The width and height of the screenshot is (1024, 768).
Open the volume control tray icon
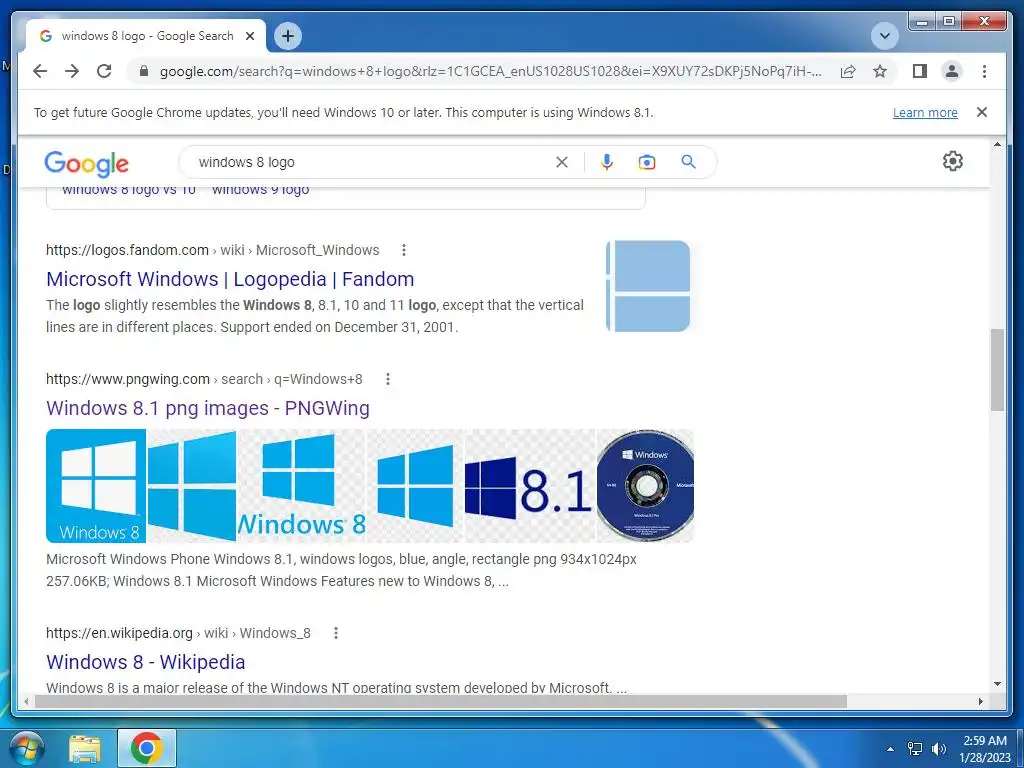coord(939,749)
